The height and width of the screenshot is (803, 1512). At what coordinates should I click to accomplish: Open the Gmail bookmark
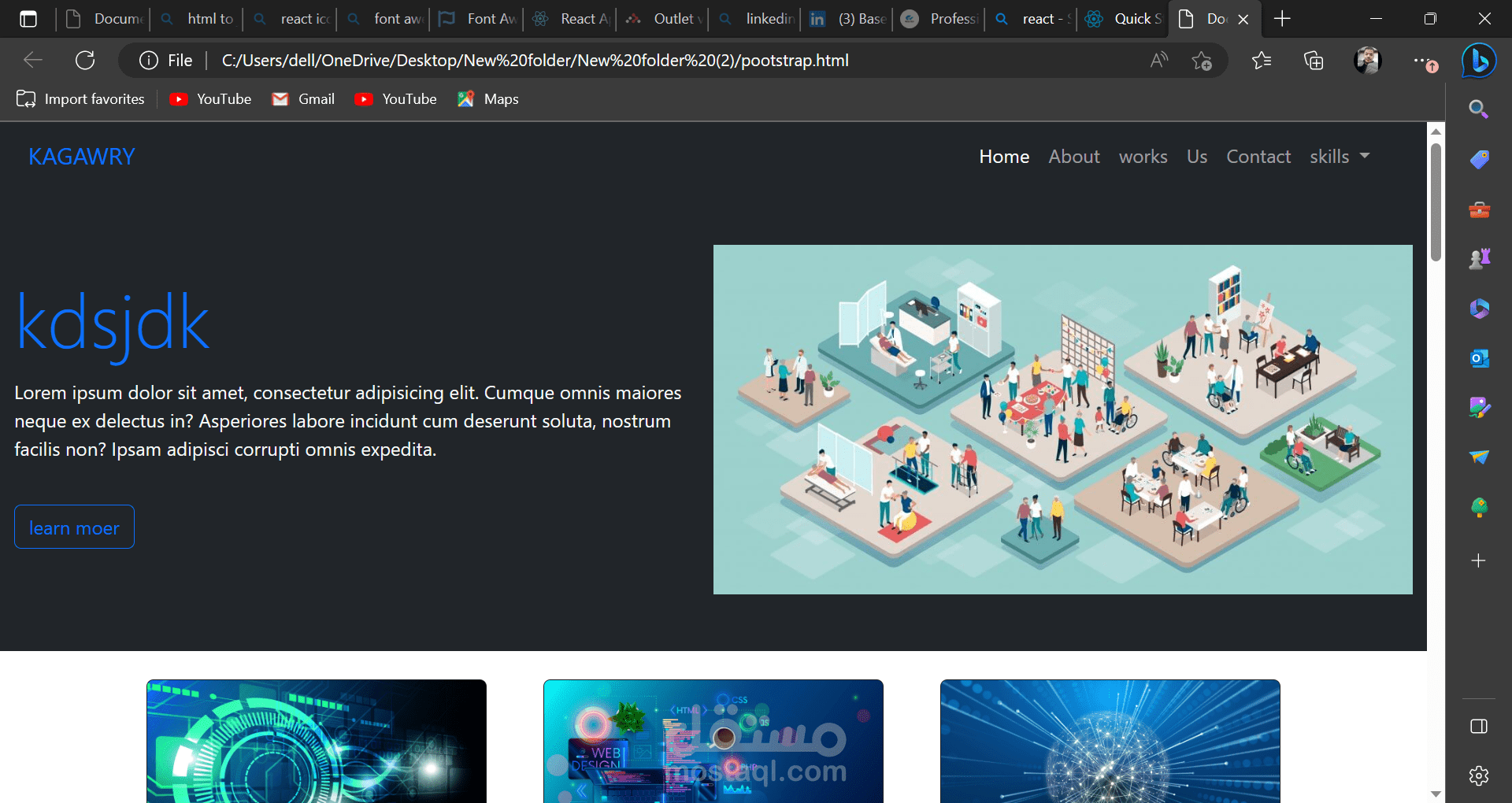pyautogui.click(x=304, y=99)
